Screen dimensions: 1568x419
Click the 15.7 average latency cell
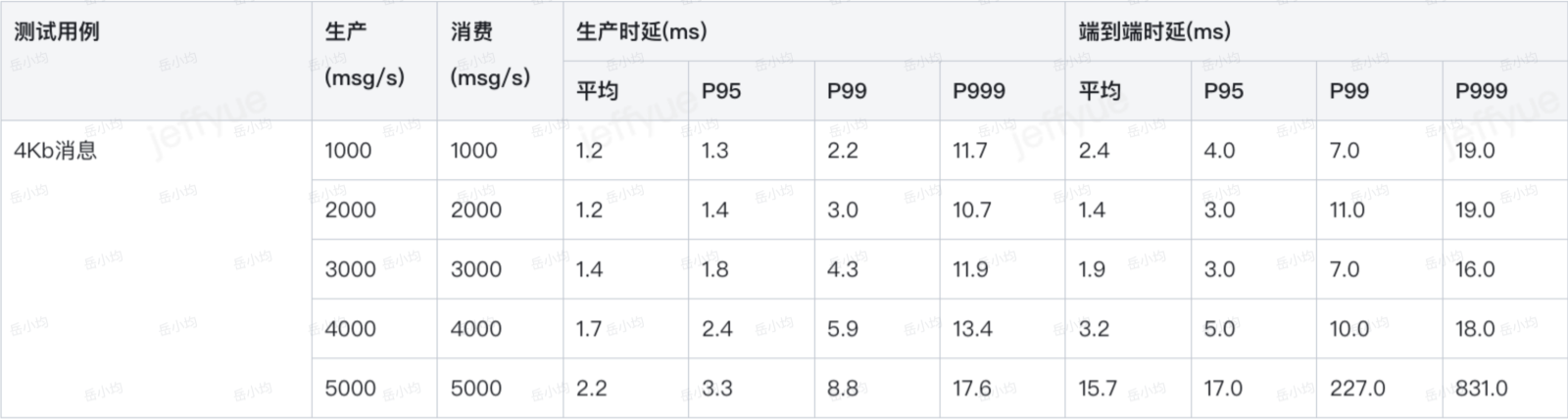point(1098,389)
